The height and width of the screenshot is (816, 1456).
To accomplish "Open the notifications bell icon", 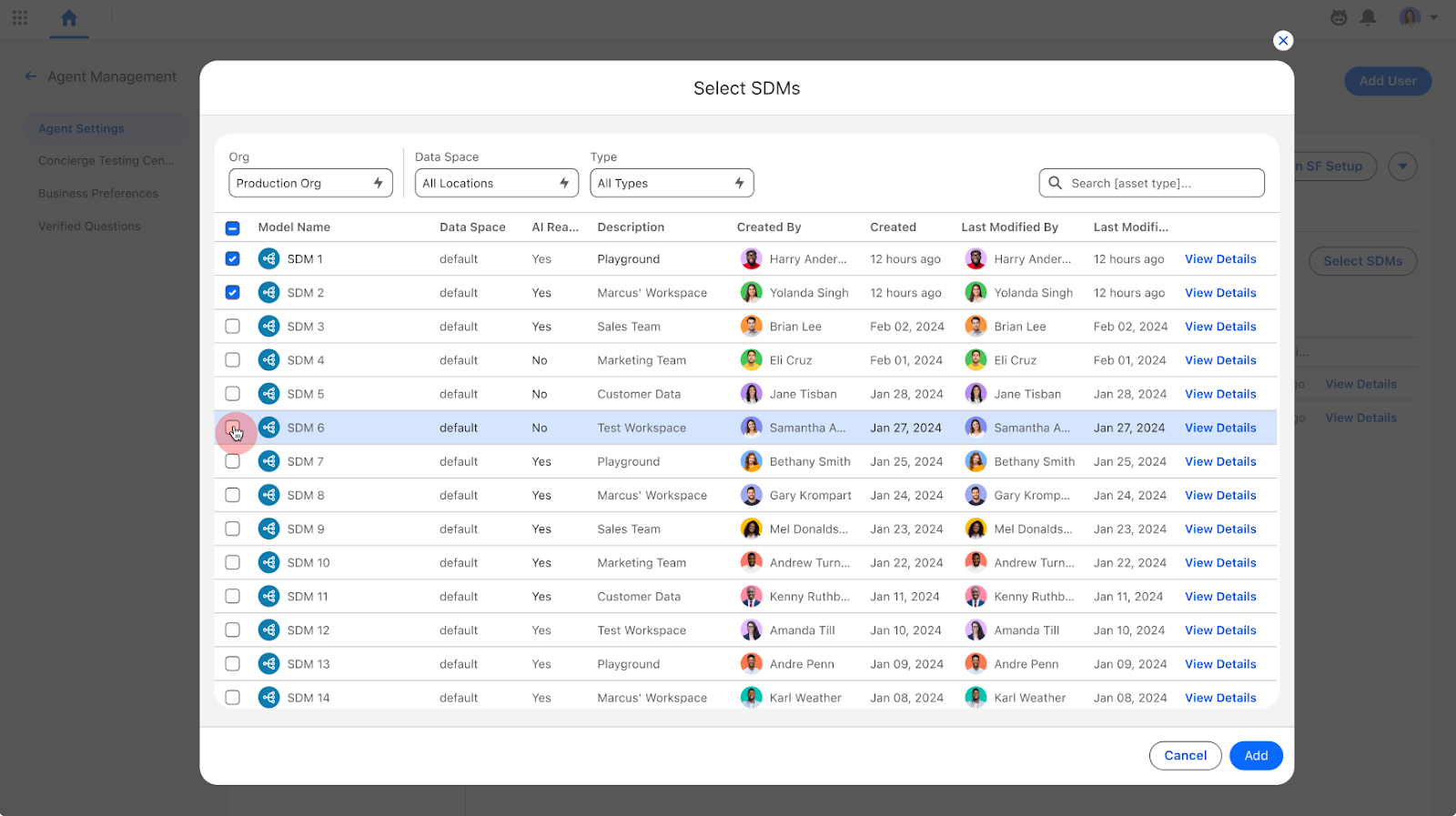I will pos(1368,17).
